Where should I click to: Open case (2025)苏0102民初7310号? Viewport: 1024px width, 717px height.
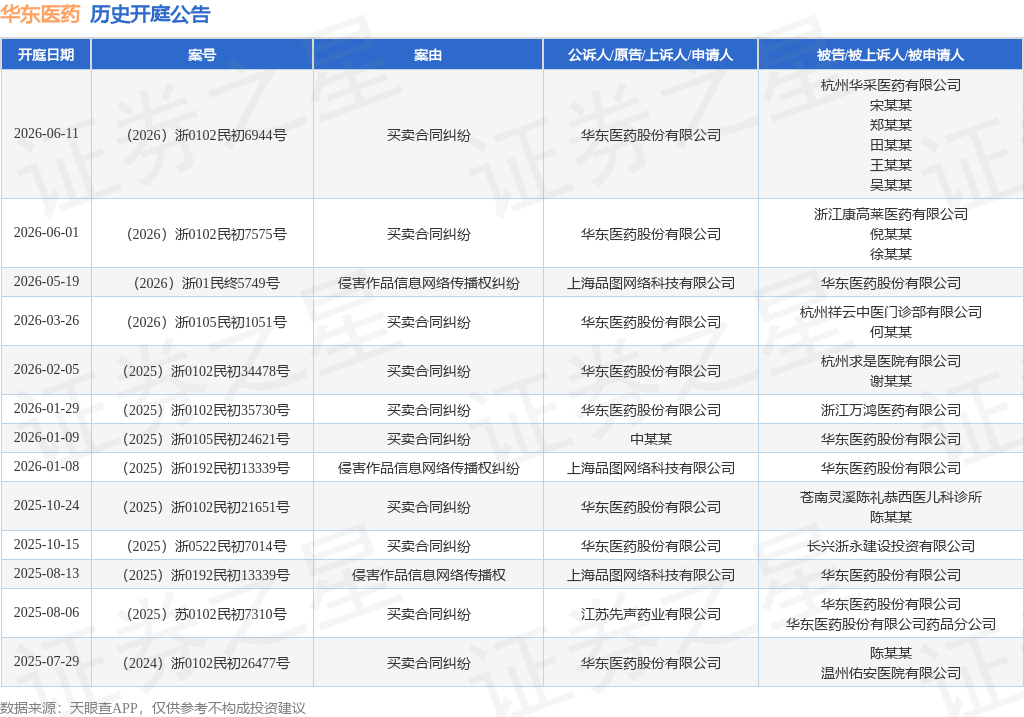[x=206, y=614]
